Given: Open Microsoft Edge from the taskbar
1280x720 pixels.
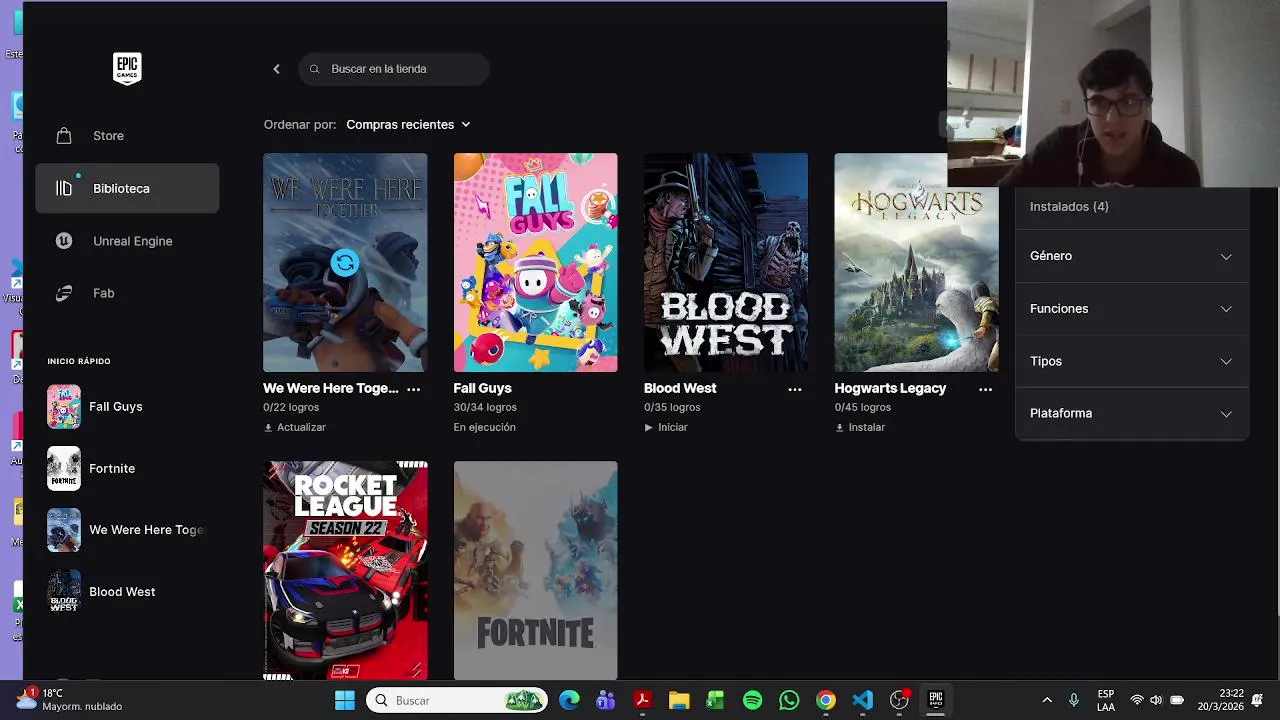Looking at the screenshot, I should tap(569, 700).
